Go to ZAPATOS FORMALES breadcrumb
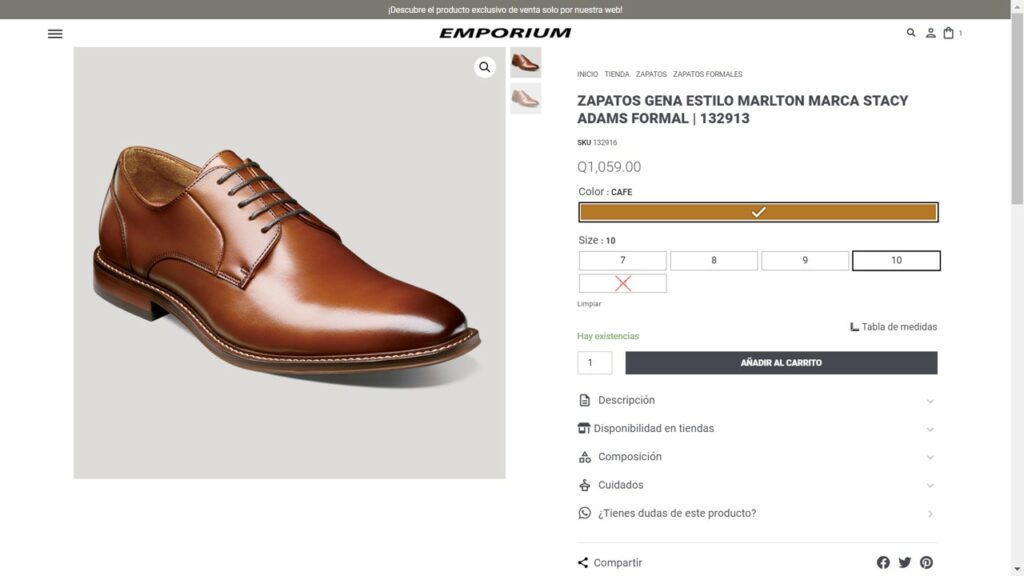1024x576 pixels. coord(707,74)
